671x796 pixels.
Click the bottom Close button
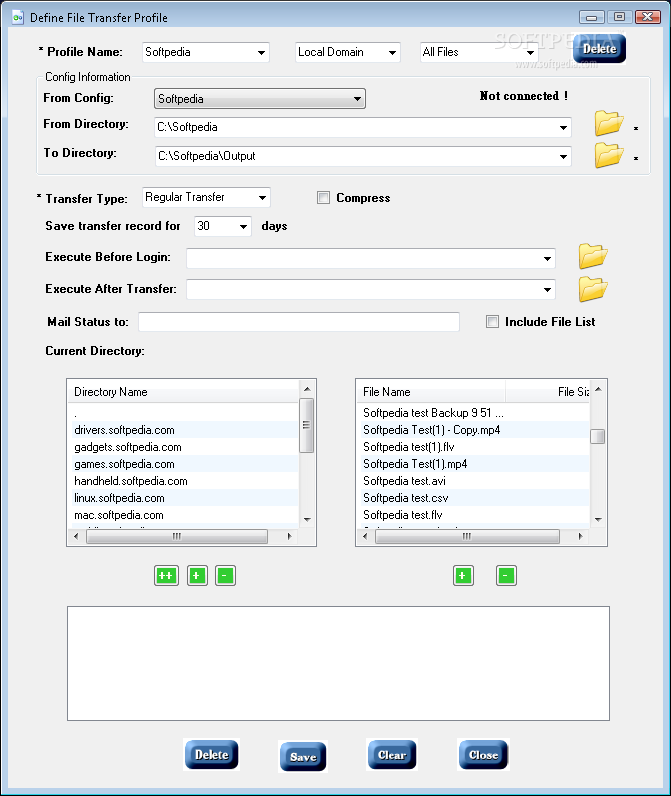484,755
